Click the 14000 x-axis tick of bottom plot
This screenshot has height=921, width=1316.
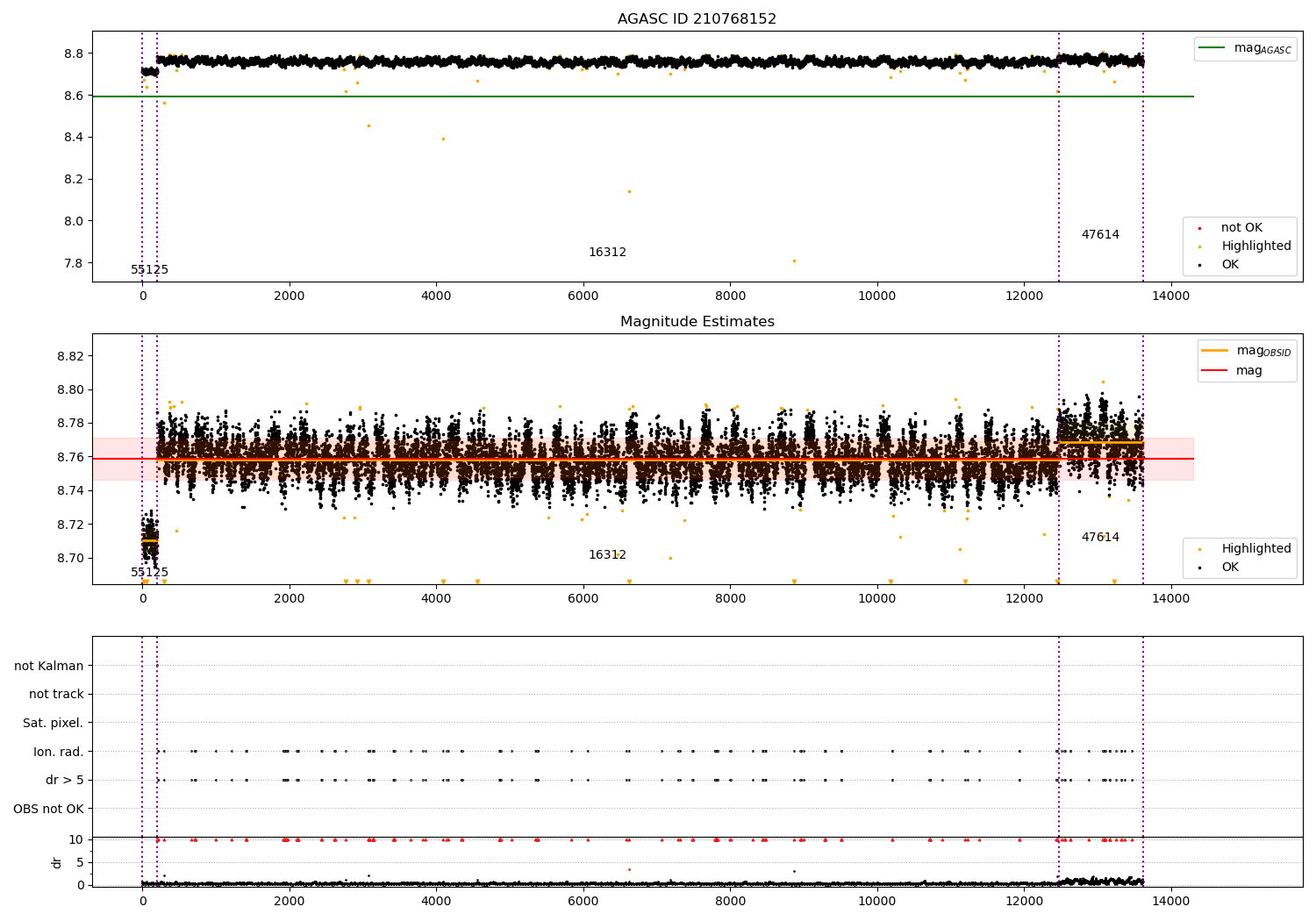[x=1170, y=901]
